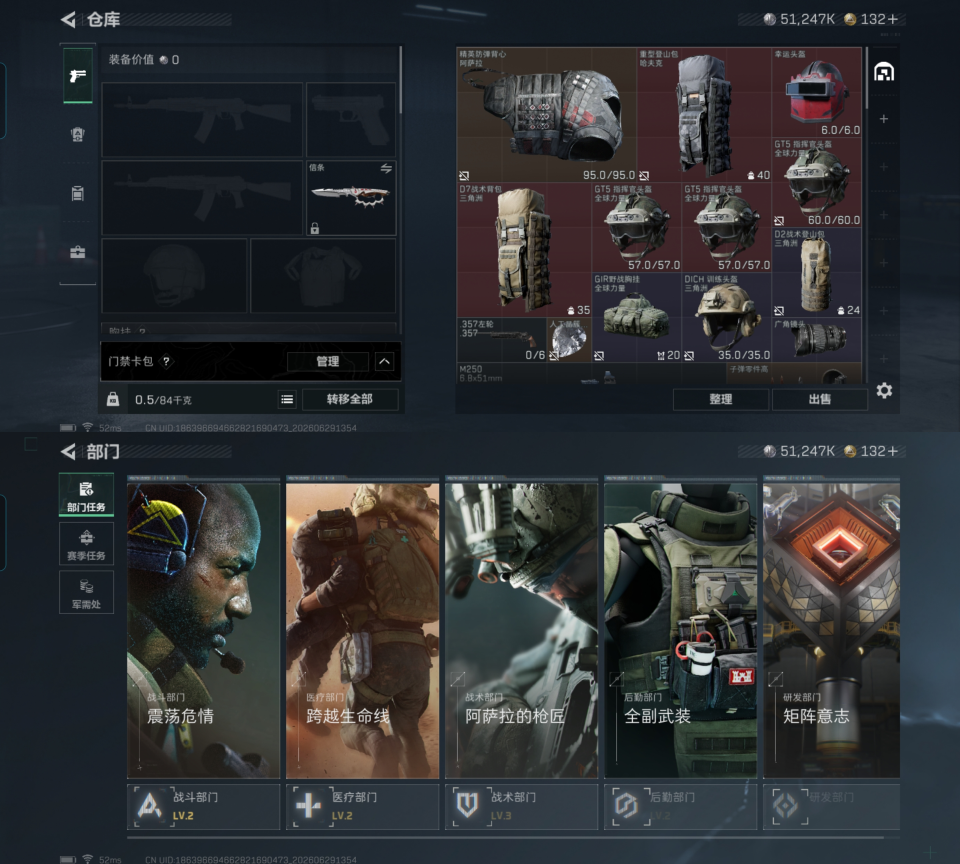Screen dimensions: 960x864
Task: Select the red 幸运头盔 helmet
Action: pos(817,92)
